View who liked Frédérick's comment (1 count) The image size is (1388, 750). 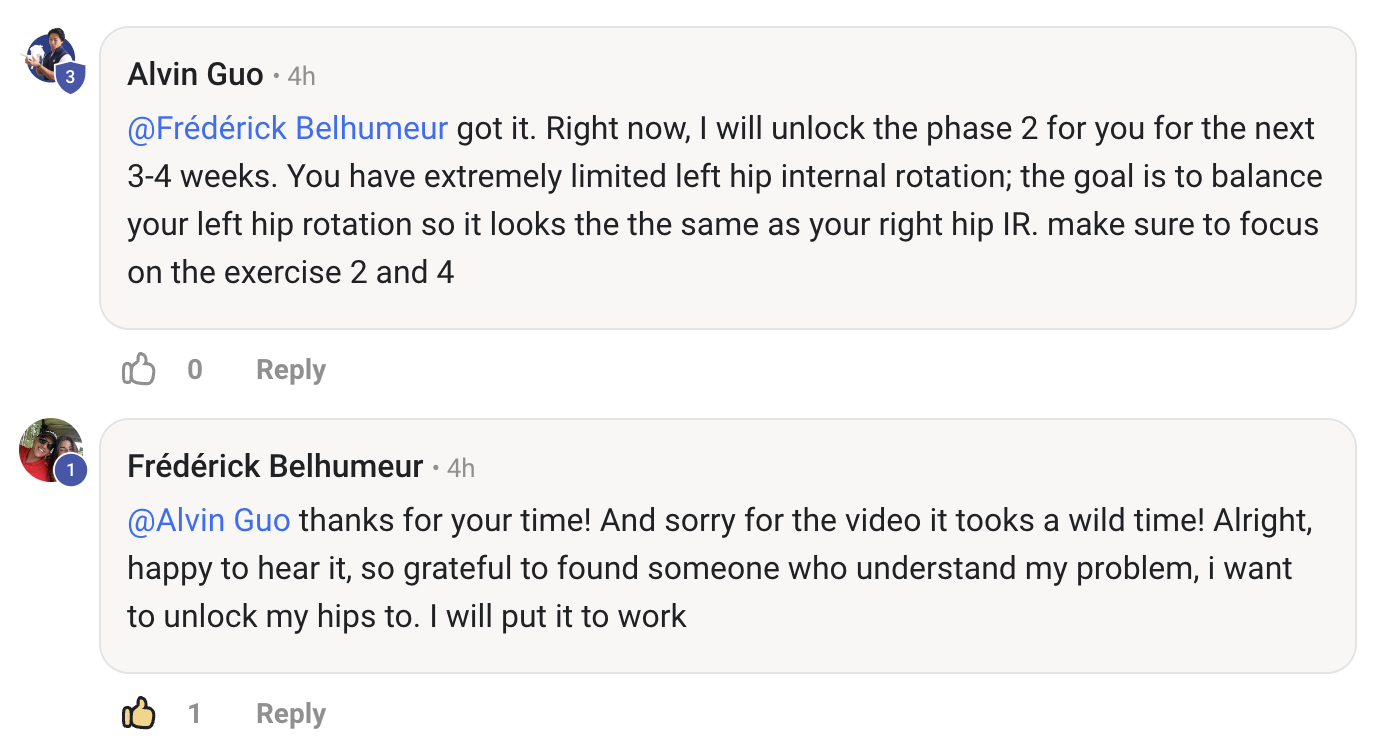(195, 714)
